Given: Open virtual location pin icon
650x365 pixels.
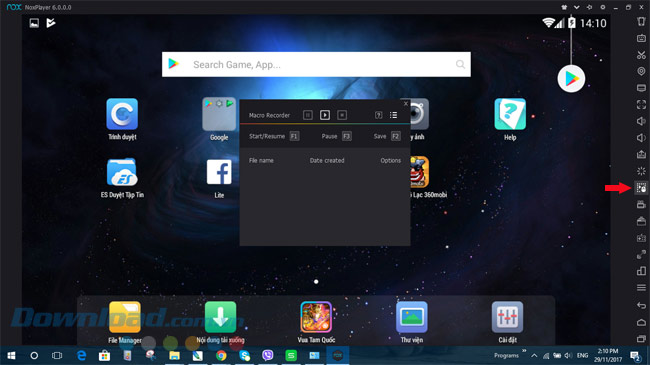Looking at the screenshot, I should click(x=641, y=71).
